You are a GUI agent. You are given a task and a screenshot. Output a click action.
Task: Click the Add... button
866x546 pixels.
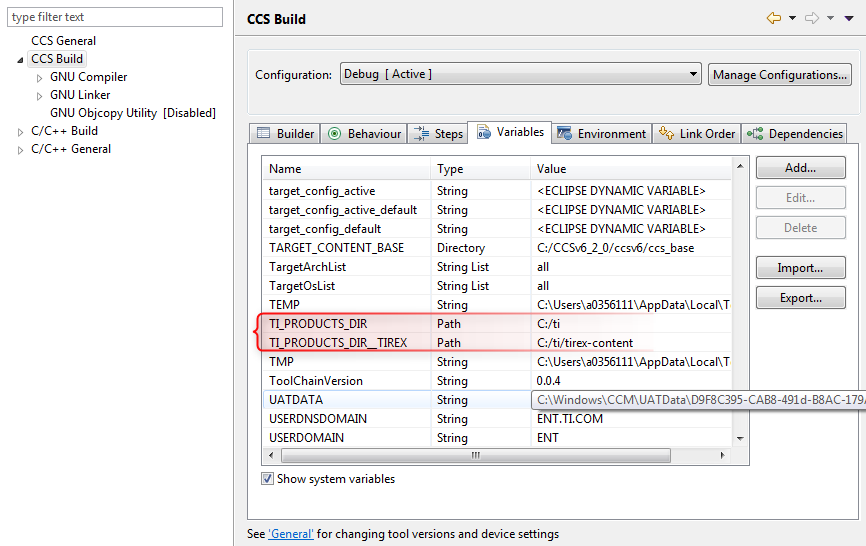point(800,168)
